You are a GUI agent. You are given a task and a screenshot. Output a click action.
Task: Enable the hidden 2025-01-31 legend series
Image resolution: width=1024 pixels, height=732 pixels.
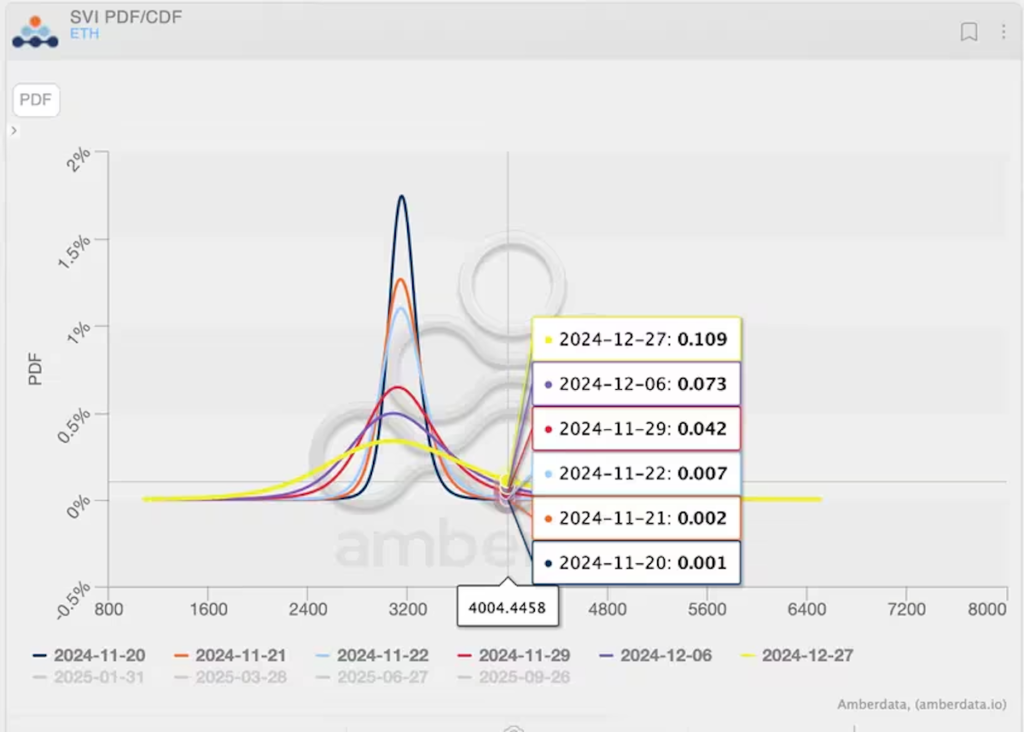[x=89, y=677]
